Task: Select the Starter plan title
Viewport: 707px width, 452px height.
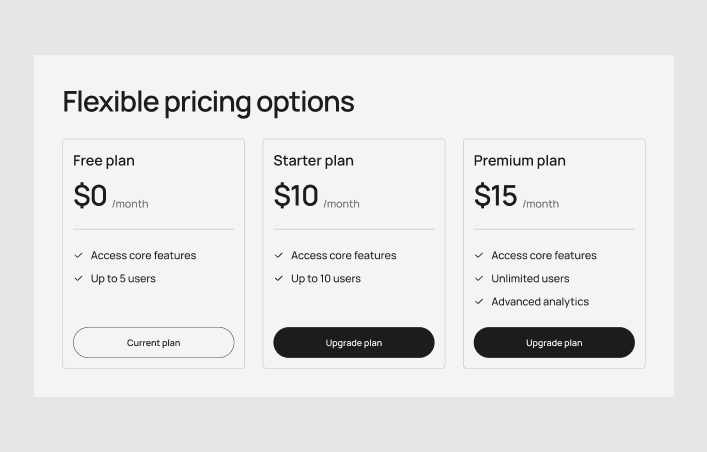Action: click(314, 161)
